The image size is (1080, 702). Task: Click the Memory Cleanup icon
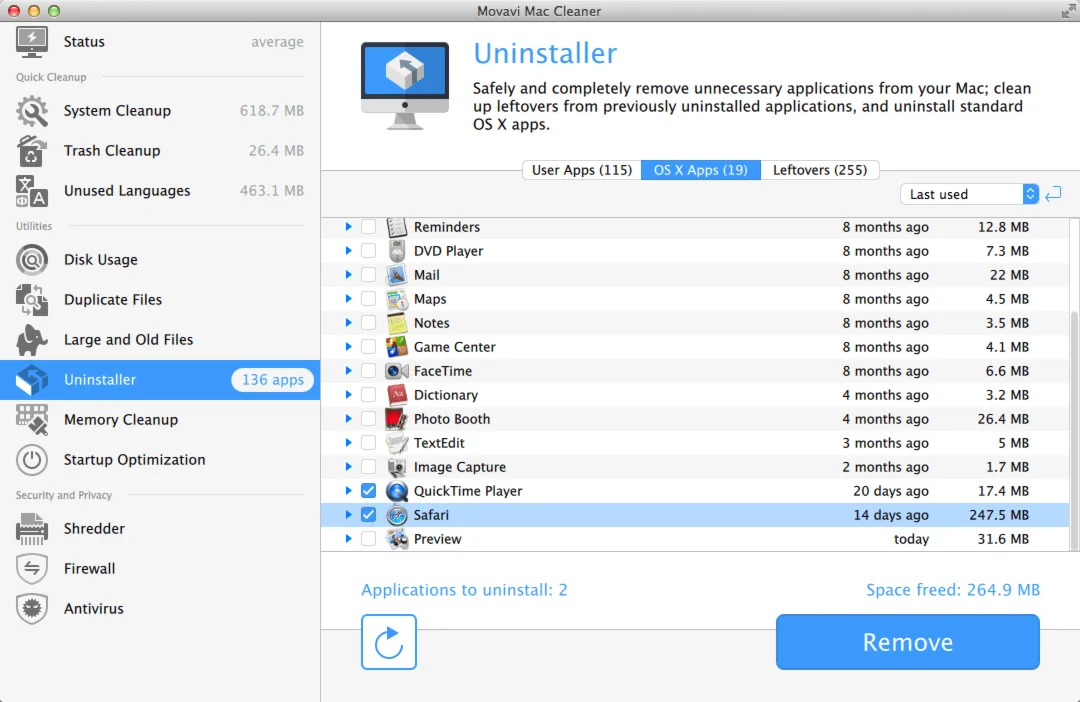click(x=32, y=420)
